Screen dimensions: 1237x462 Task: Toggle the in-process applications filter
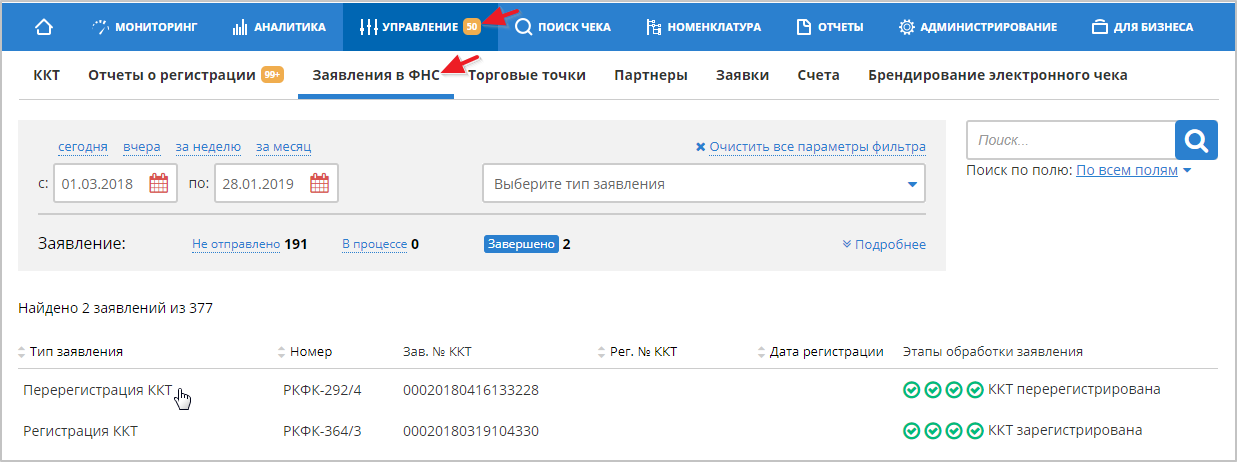tap(374, 244)
